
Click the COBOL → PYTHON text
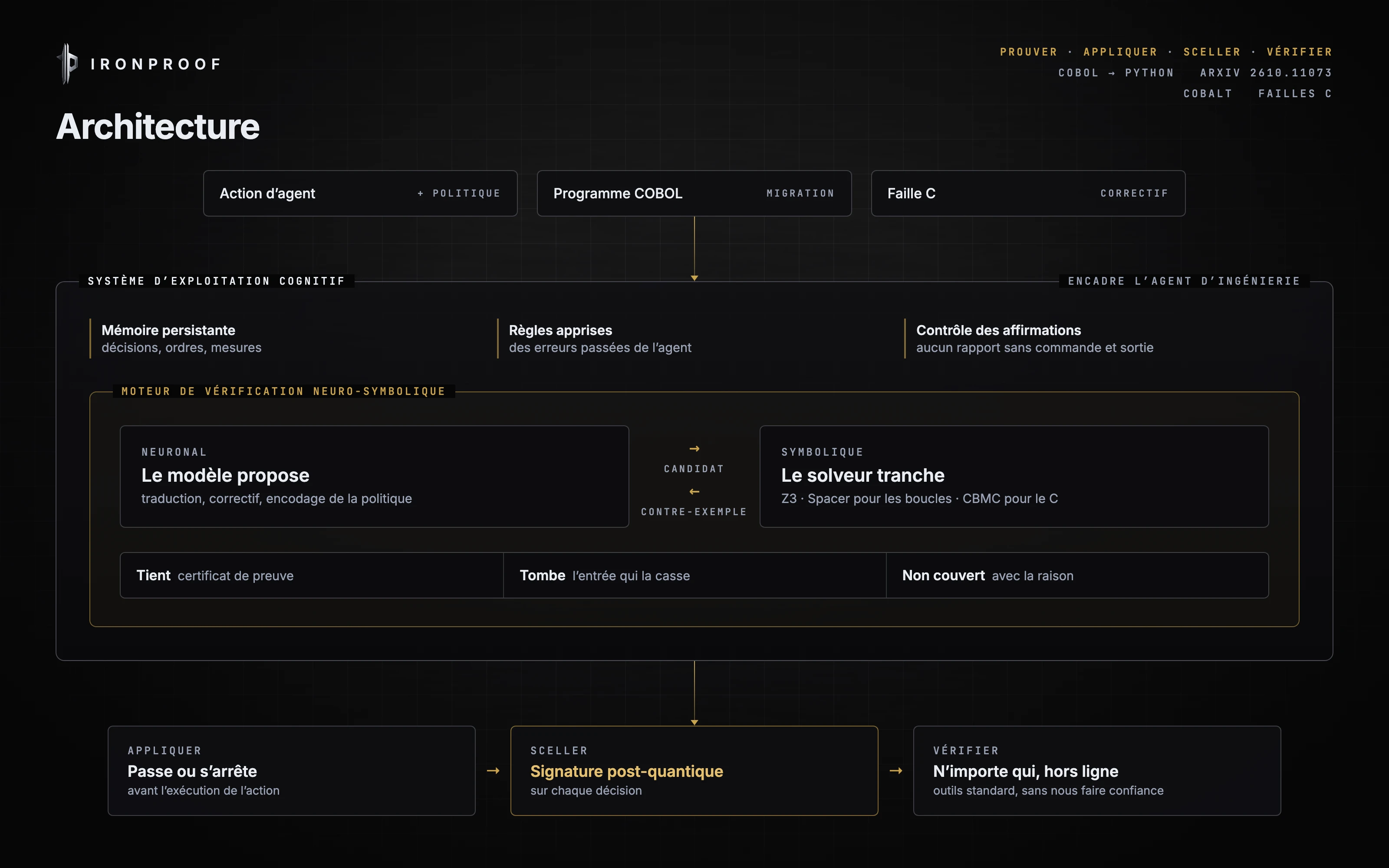pyautogui.click(x=1116, y=73)
